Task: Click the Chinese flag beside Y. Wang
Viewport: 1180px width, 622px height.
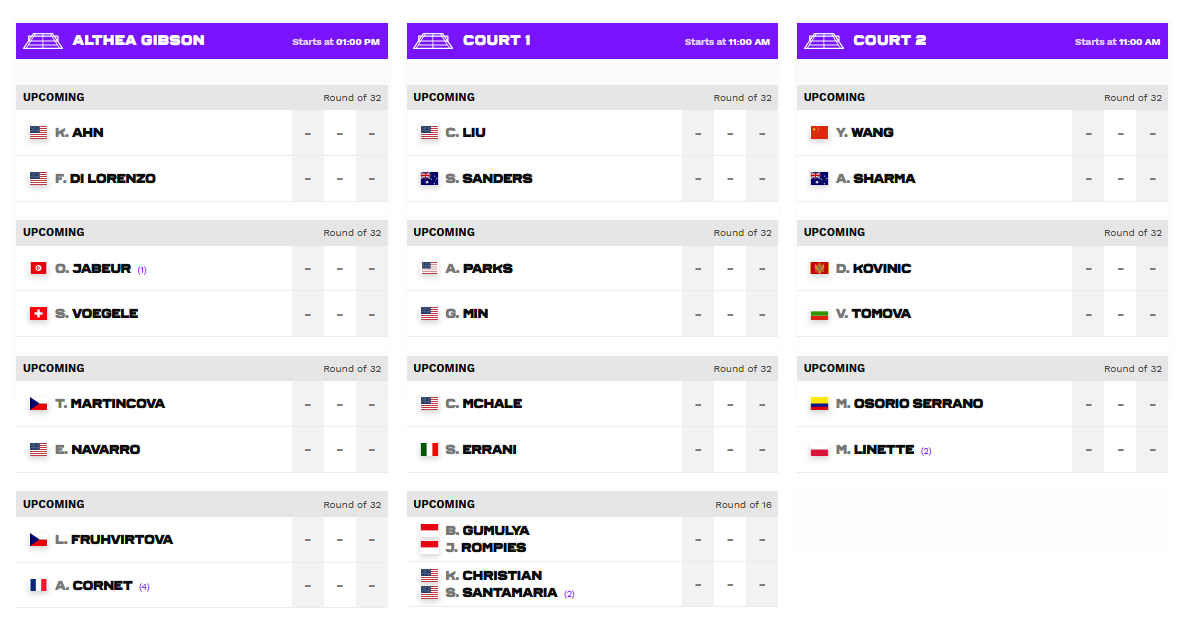Action: point(819,132)
